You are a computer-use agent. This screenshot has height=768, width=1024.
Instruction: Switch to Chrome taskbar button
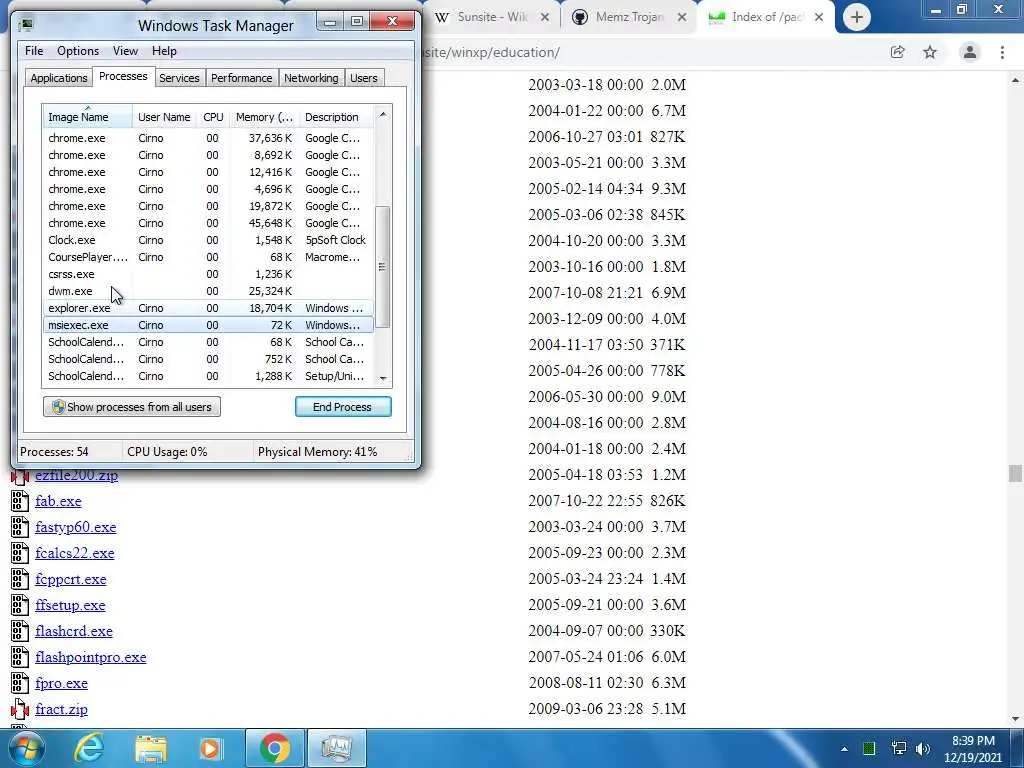(x=274, y=748)
